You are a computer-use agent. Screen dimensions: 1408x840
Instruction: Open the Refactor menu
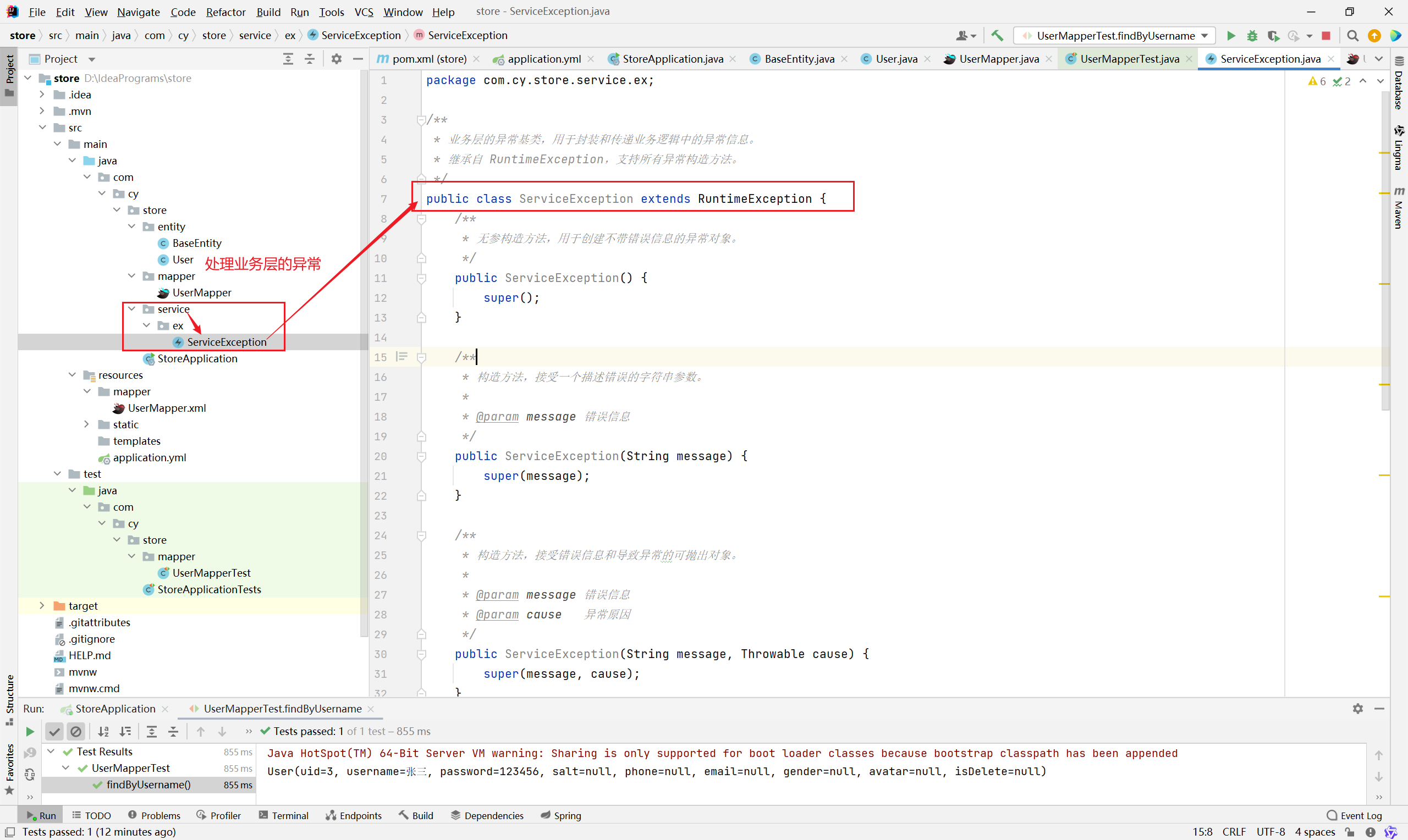226,12
